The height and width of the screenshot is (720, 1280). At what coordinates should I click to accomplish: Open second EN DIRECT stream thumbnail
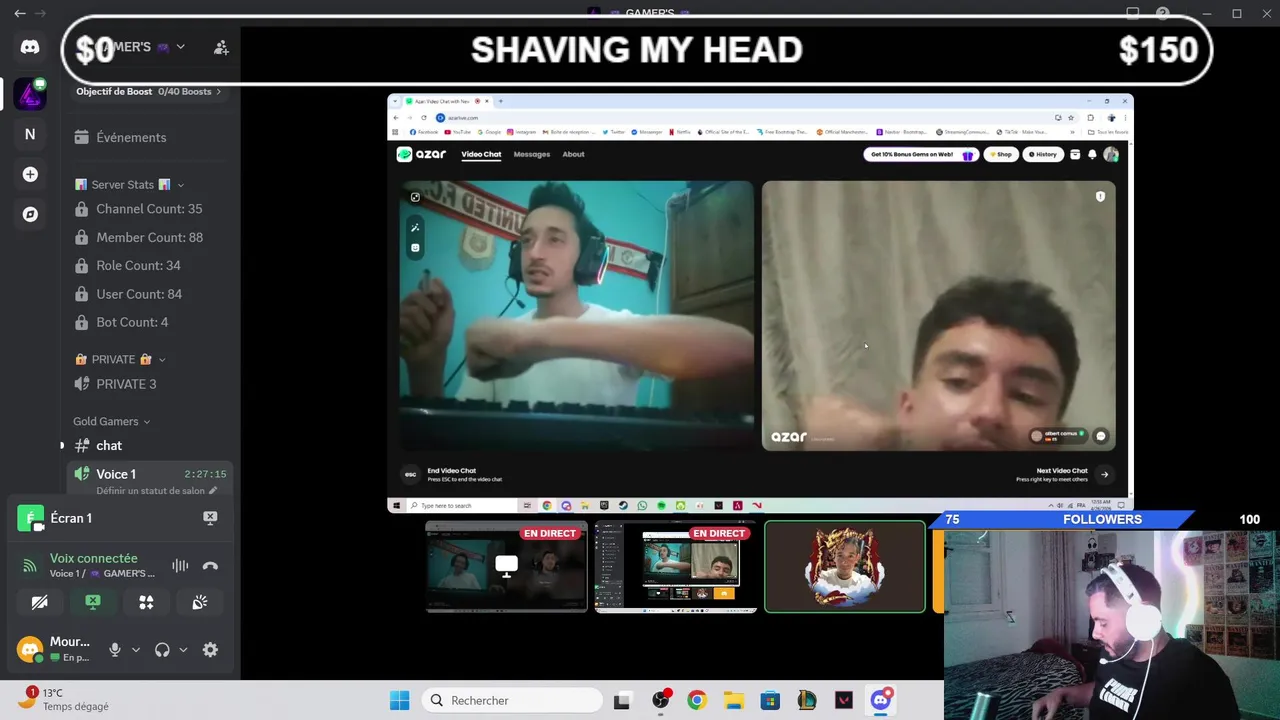click(676, 567)
